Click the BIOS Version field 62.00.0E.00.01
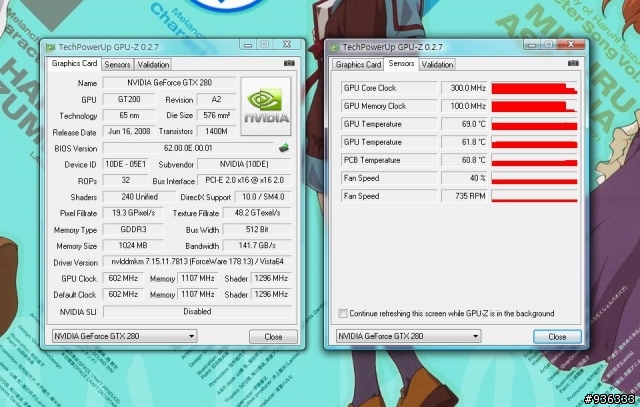Viewport: 640px width, 407px height. (188, 148)
